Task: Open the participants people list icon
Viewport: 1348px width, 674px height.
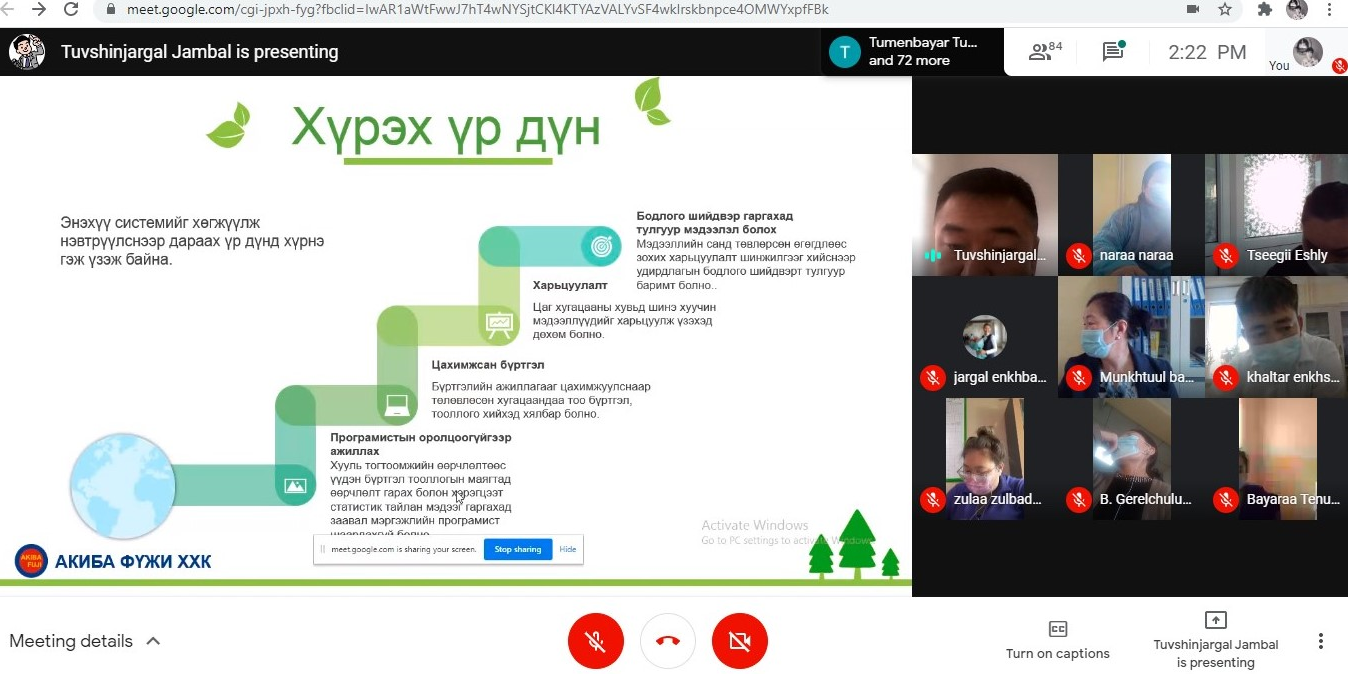Action: pyautogui.click(x=1044, y=52)
